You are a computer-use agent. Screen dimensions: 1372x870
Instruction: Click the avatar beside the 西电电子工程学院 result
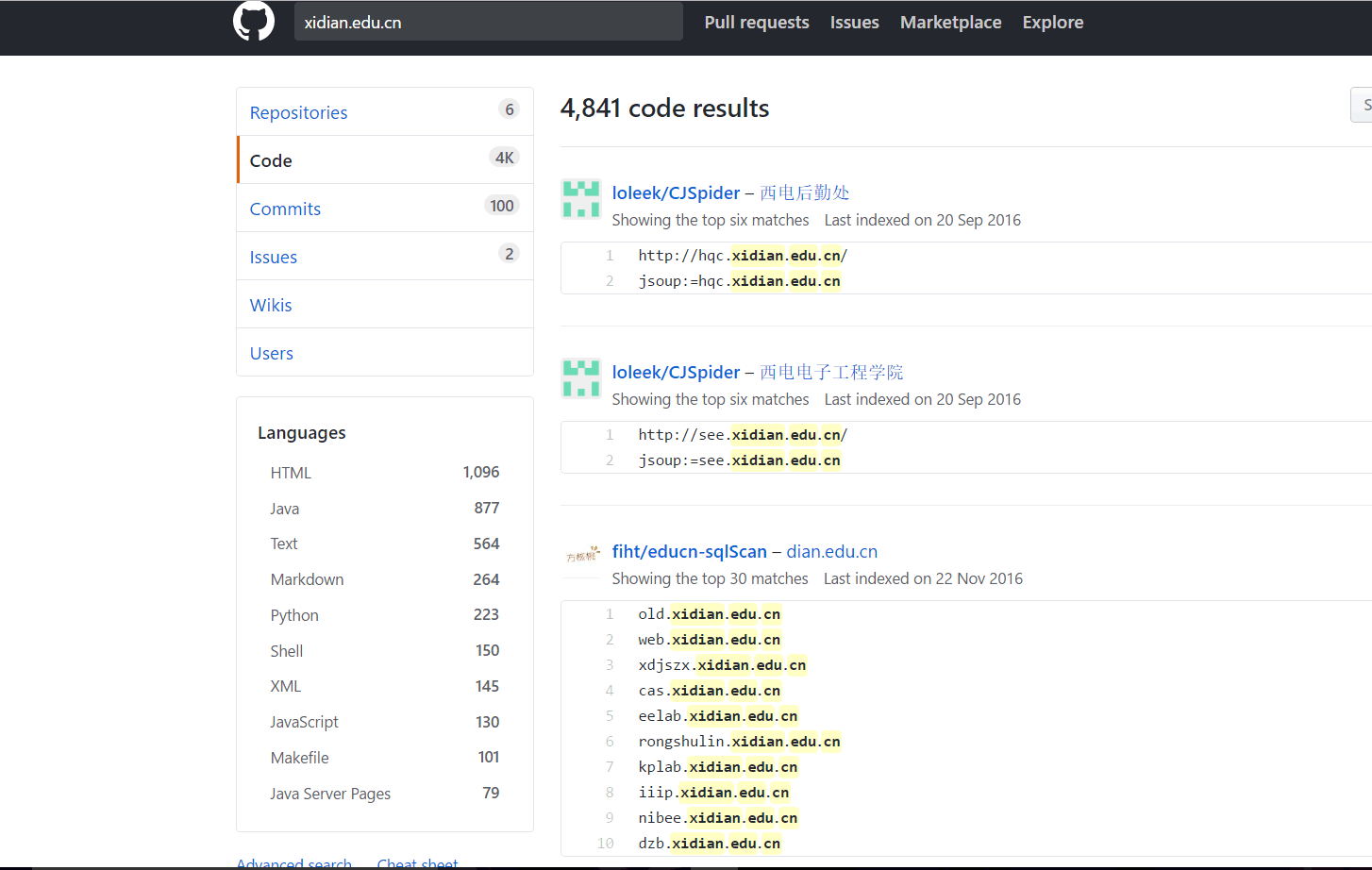(x=581, y=378)
